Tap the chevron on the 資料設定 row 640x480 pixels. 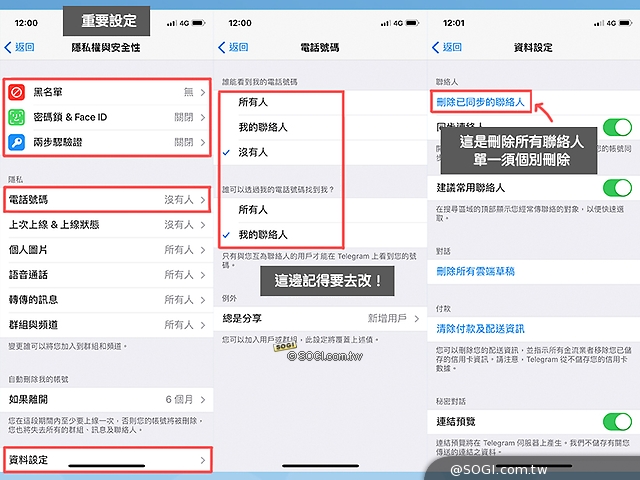pyautogui.click(x=203, y=460)
